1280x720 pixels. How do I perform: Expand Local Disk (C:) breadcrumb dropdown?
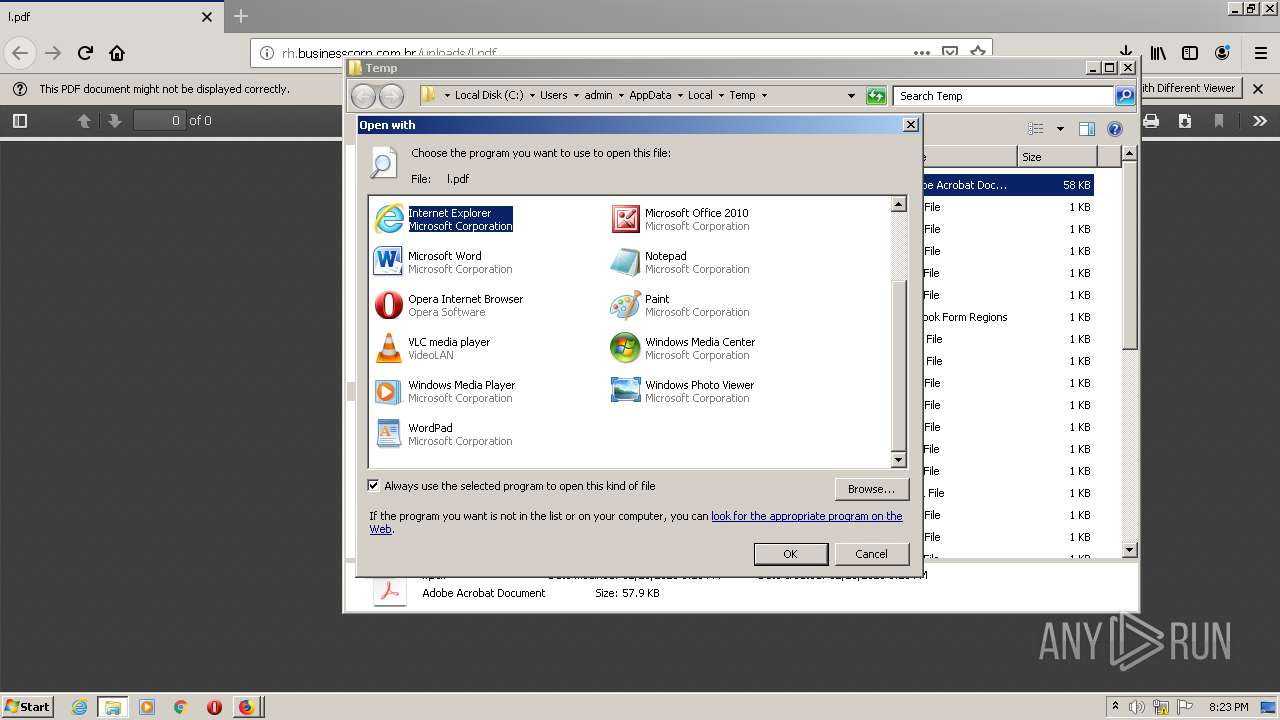coord(532,96)
